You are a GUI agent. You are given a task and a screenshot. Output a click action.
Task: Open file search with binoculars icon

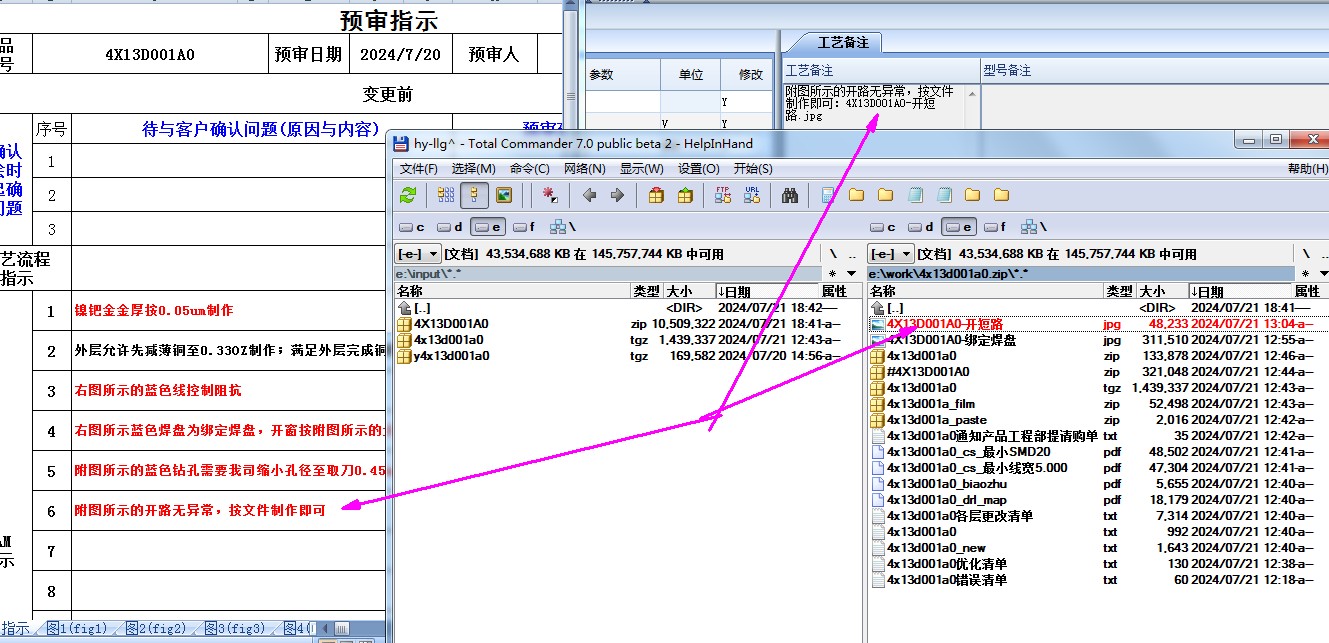790,195
